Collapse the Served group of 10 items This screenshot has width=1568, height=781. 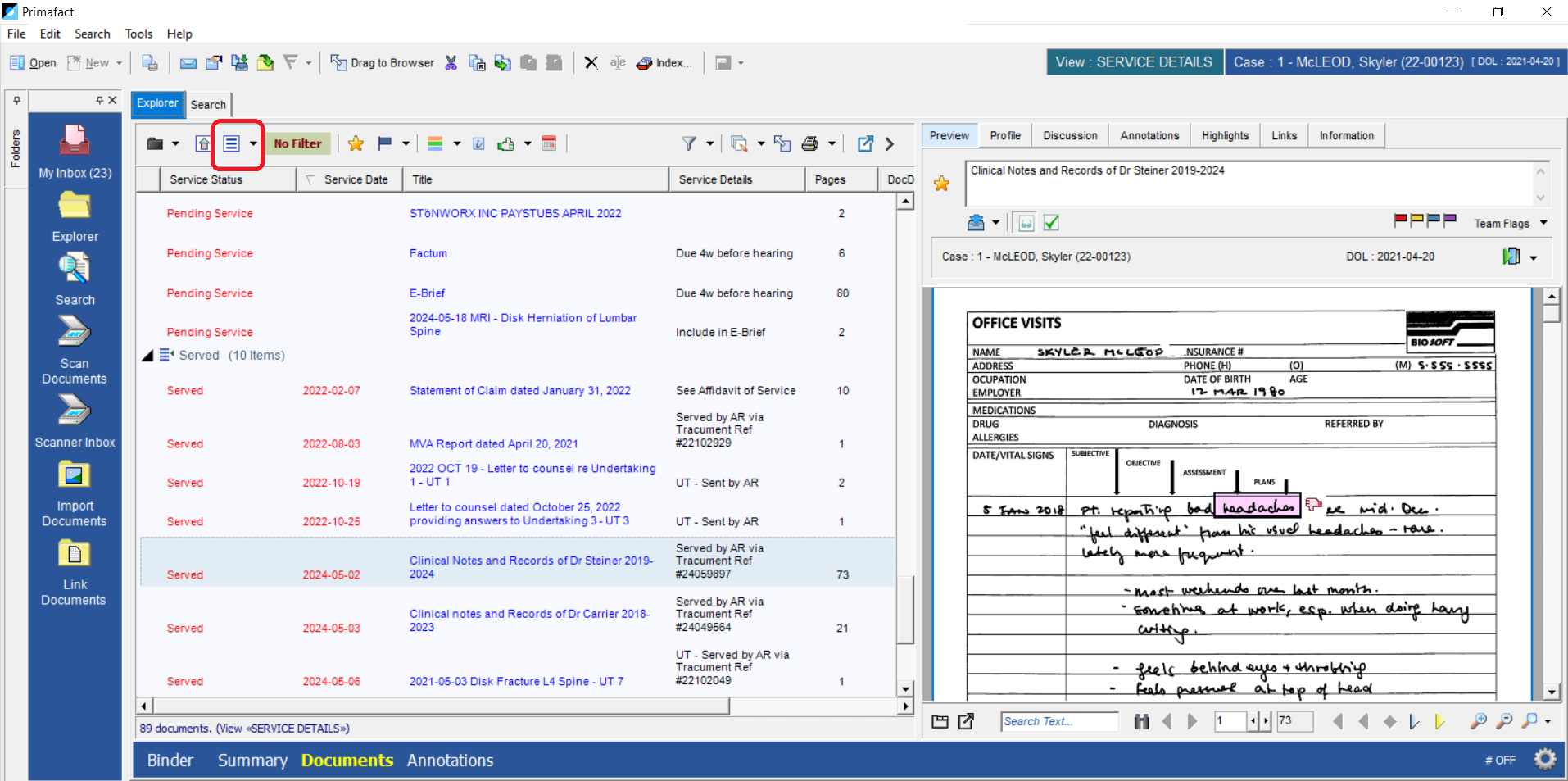(147, 356)
